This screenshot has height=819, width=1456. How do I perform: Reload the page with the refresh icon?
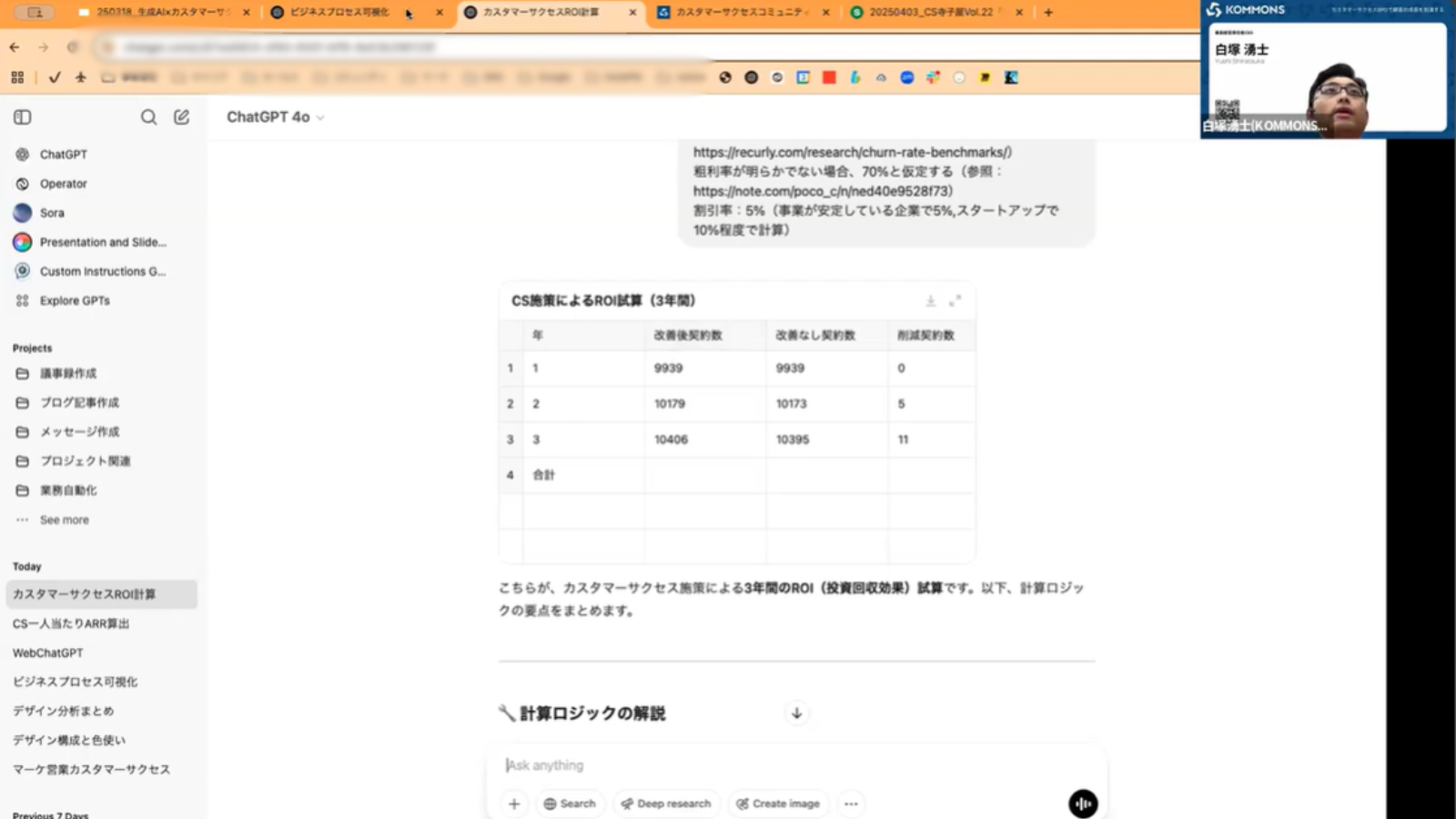pos(72,46)
